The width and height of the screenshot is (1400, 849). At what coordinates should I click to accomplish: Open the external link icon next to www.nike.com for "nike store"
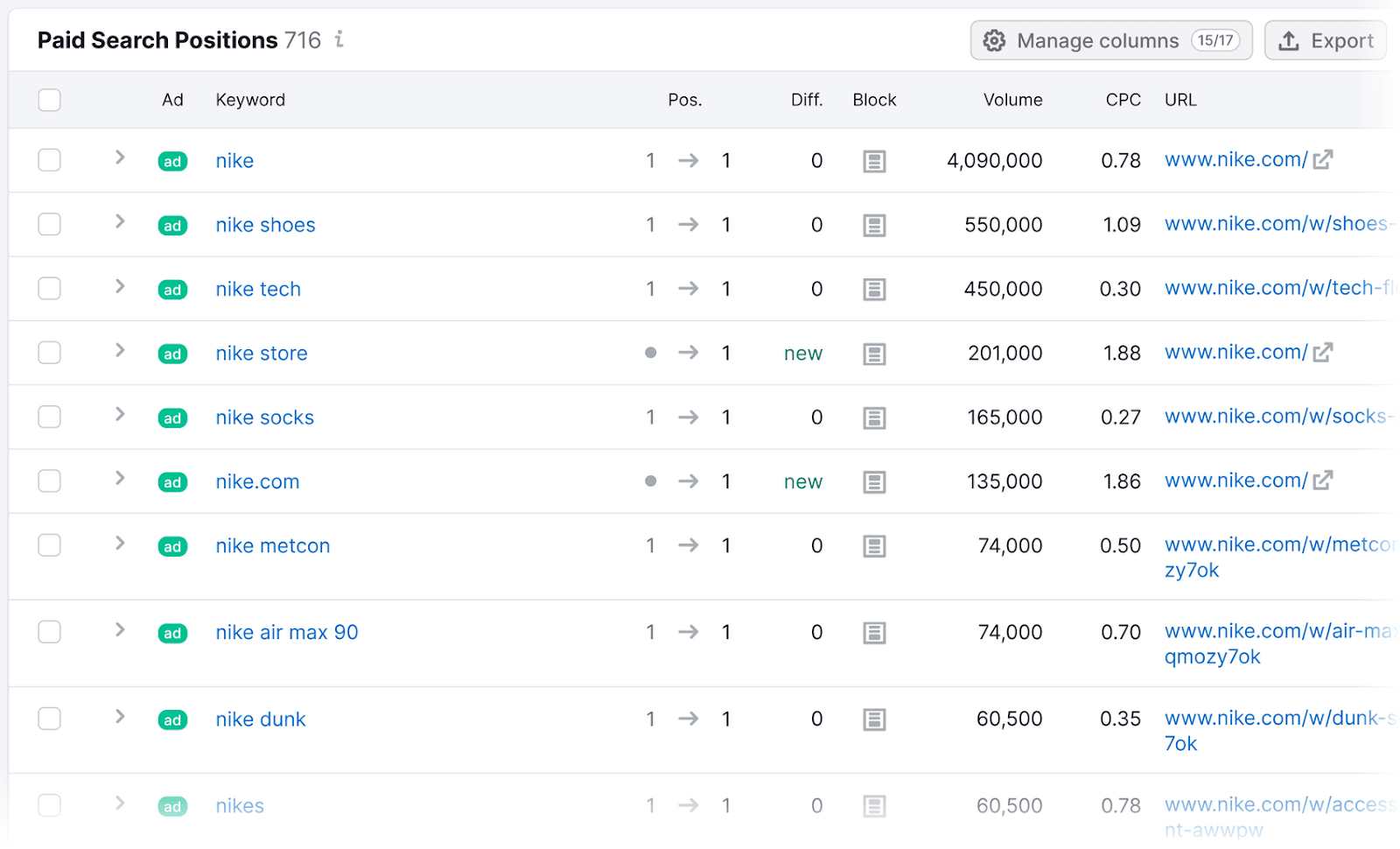tap(1324, 352)
